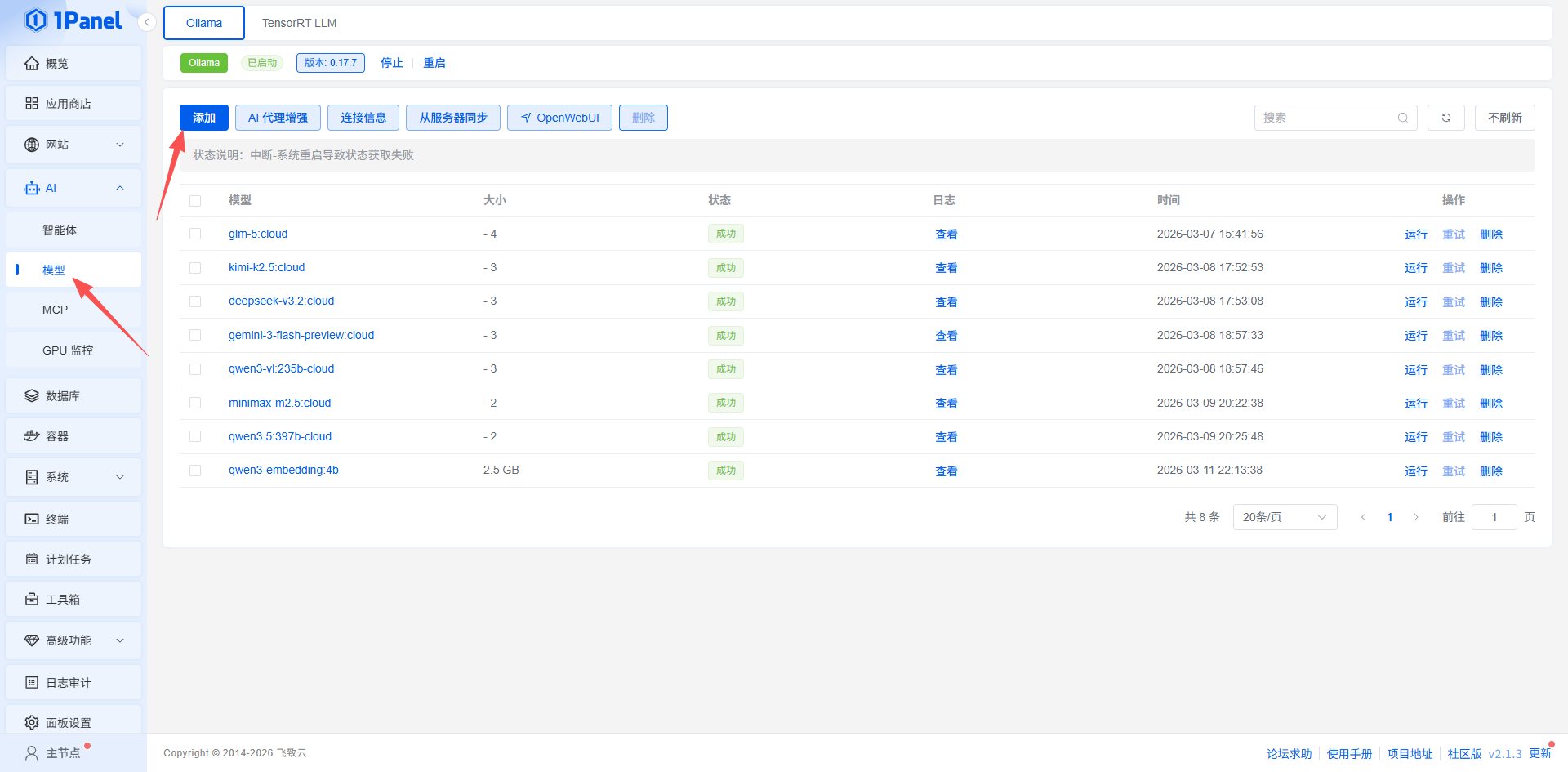Screen dimensions: 1568x772
Task: Switch to the Ollama tab
Action: tap(204, 23)
